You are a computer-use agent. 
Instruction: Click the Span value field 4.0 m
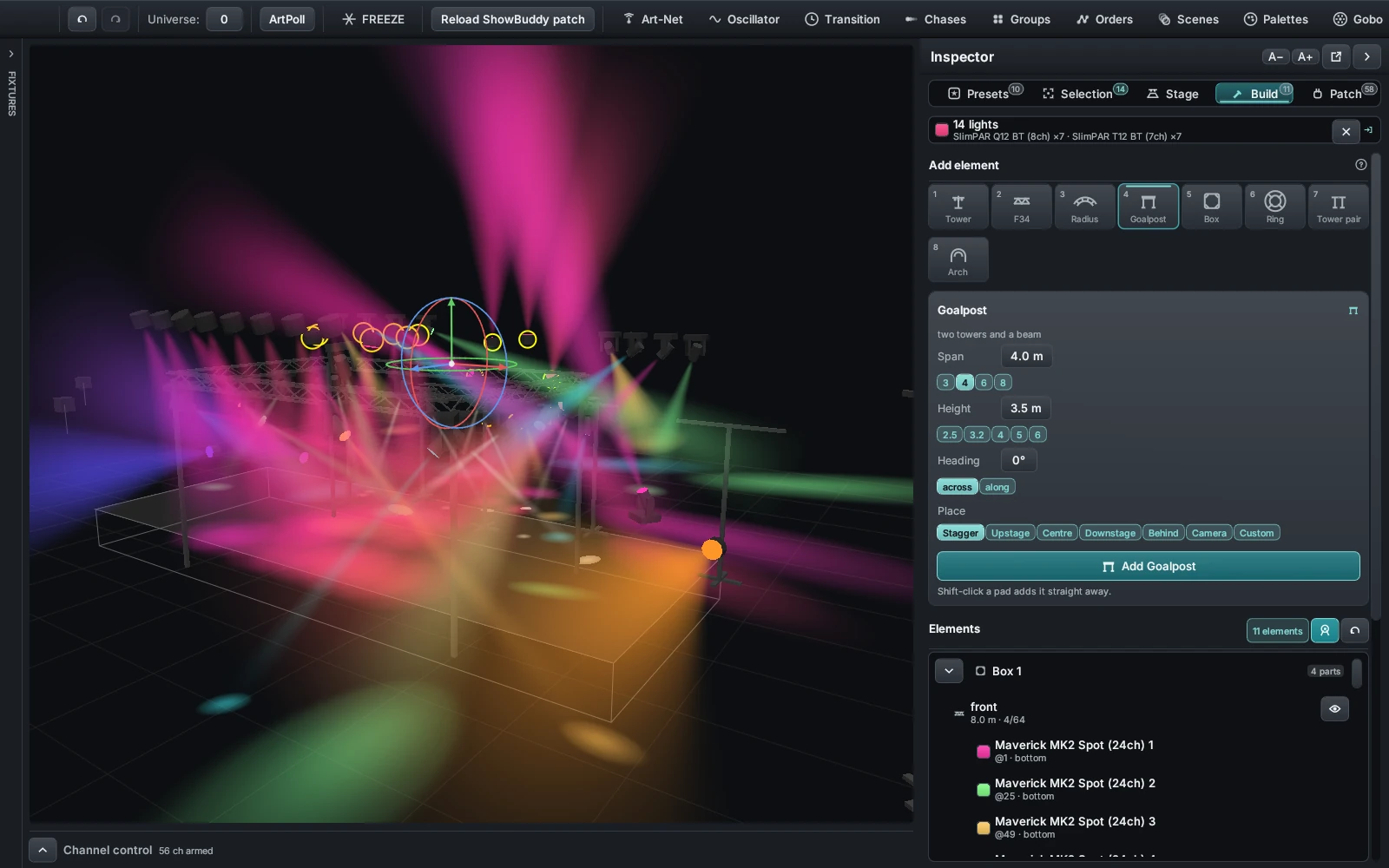tap(1026, 357)
